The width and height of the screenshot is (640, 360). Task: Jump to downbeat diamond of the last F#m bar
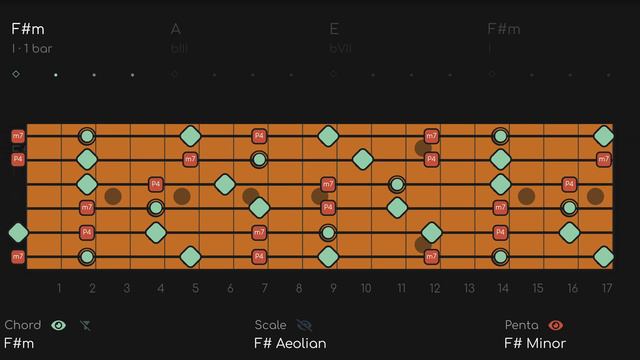tap(492, 74)
